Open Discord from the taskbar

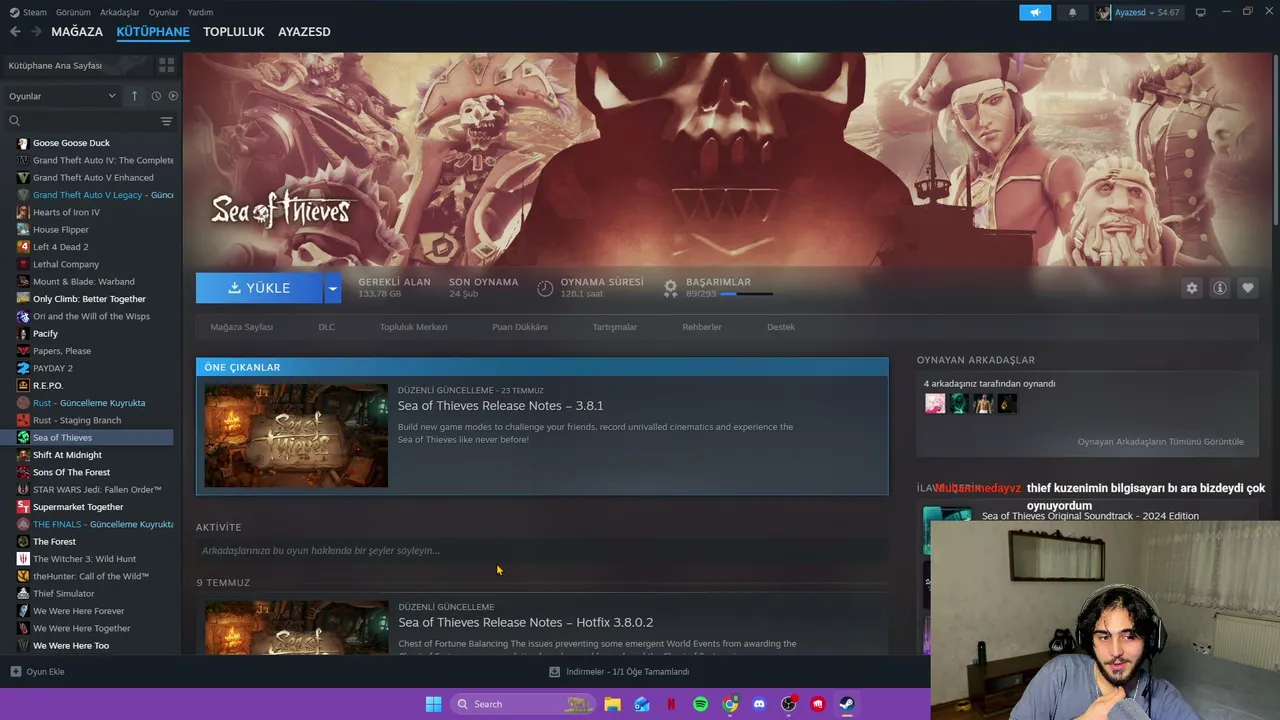pyautogui.click(x=759, y=704)
